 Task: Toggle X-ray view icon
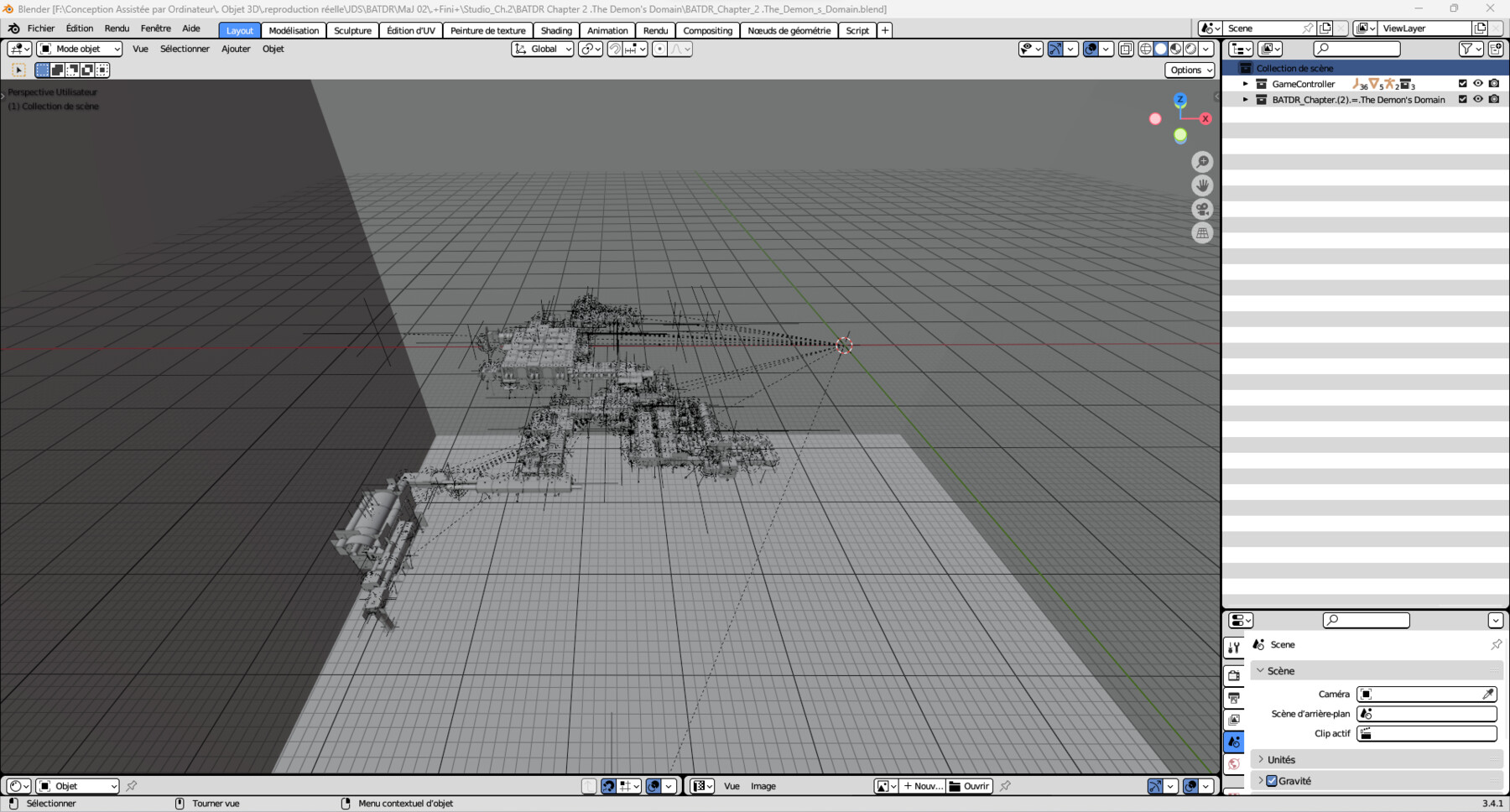pyautogui.click(x=1126, y=49)
